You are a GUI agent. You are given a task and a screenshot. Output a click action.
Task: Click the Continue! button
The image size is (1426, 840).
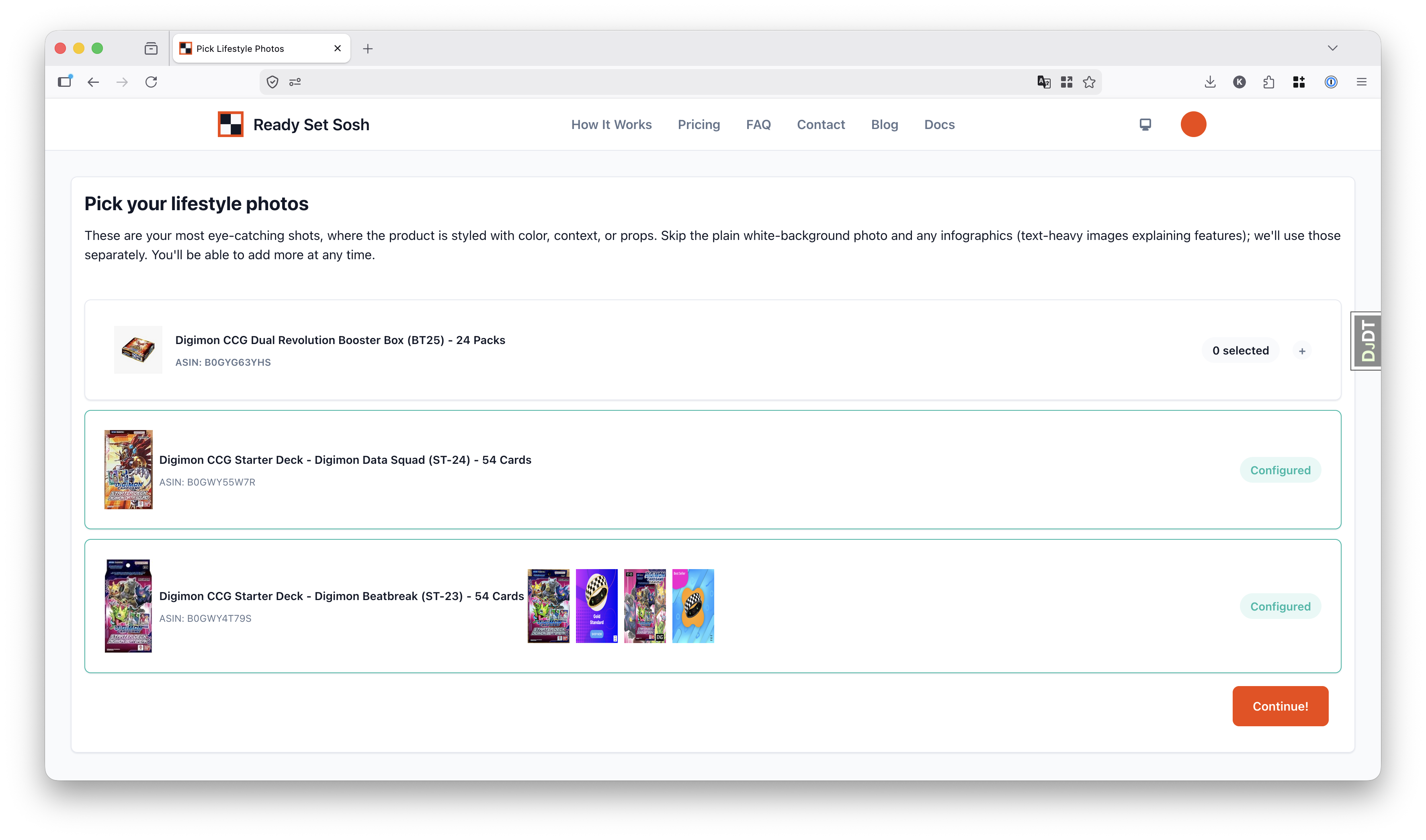point(1280,706)
